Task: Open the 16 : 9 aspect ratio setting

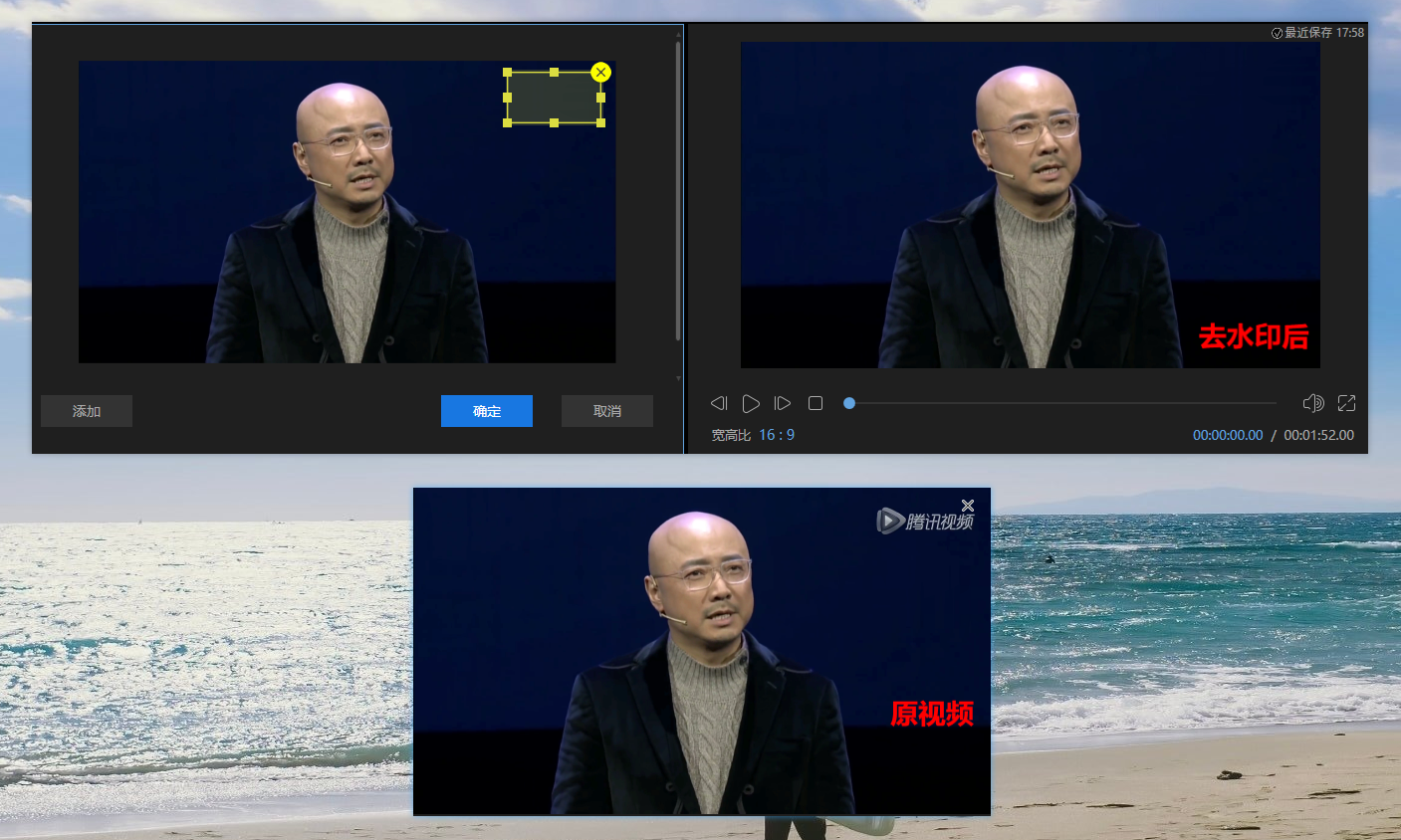Action: (777, 435)
